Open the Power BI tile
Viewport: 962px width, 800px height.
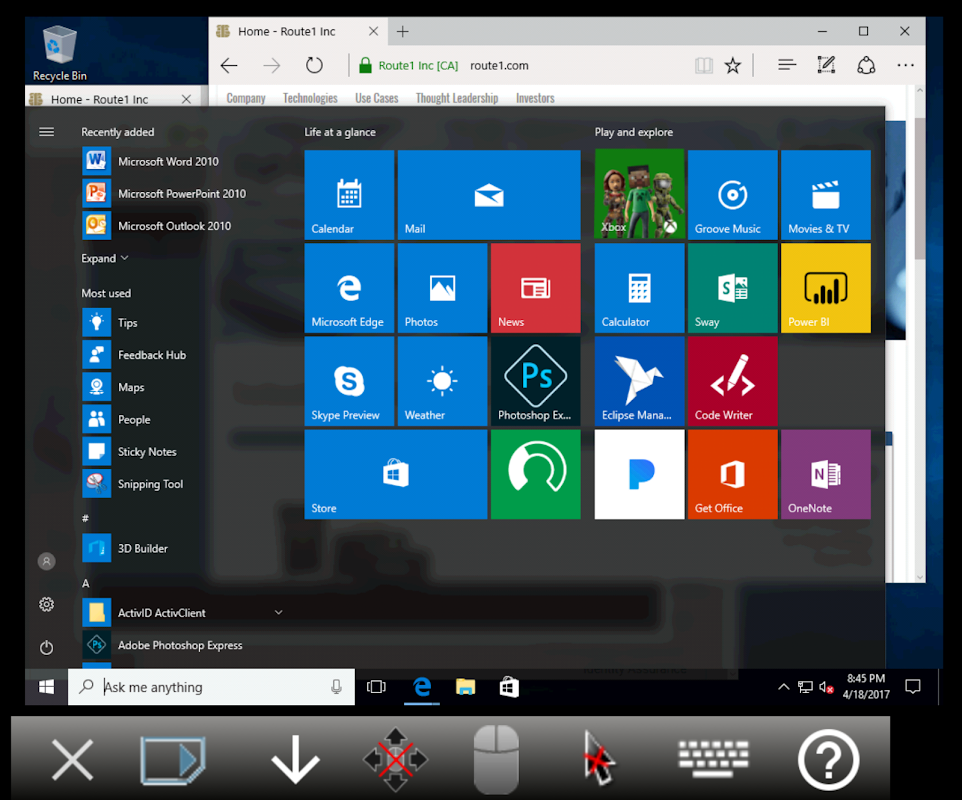(x=826, y=288)
